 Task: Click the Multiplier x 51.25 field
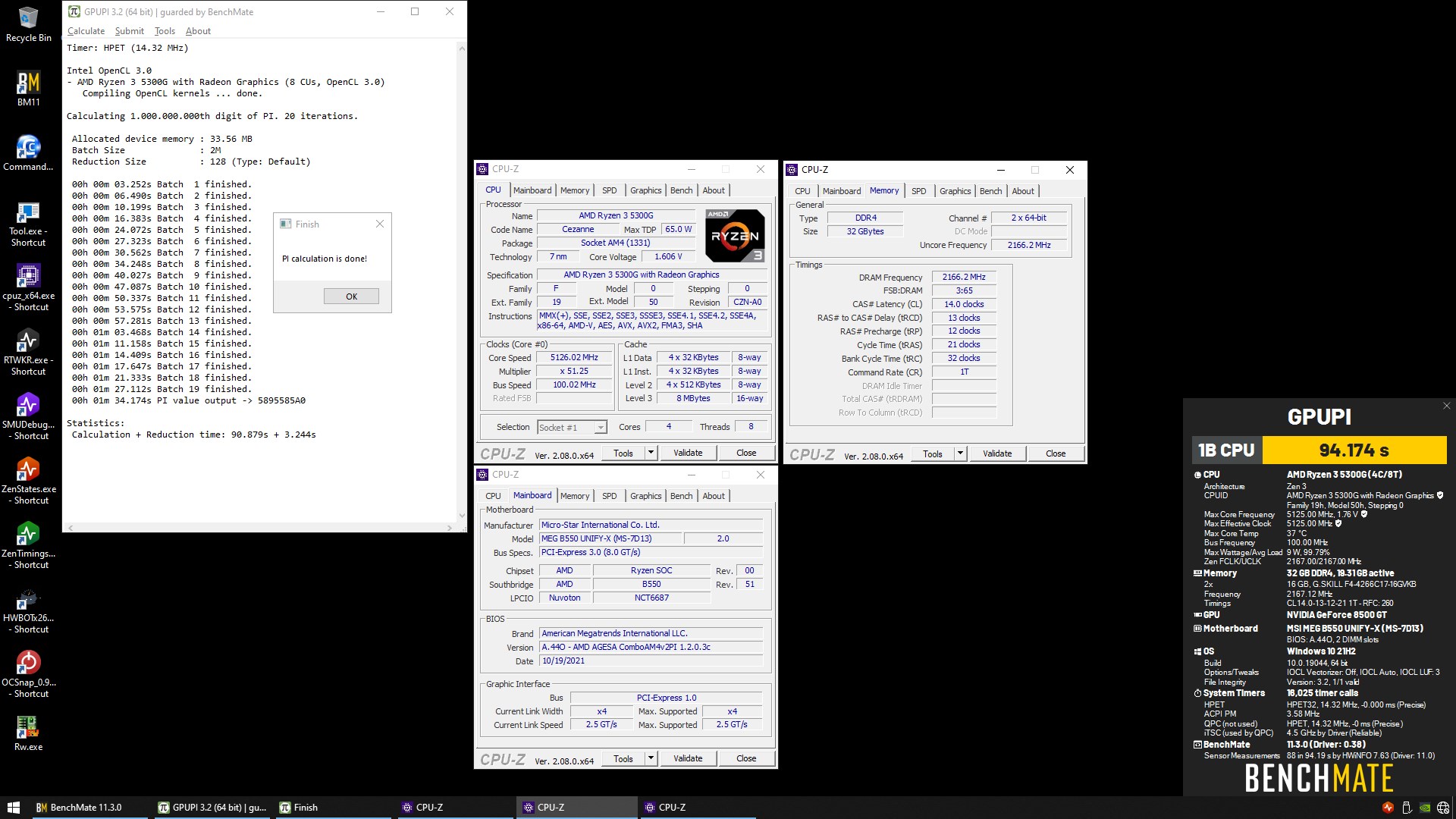(x=574, y=371)
